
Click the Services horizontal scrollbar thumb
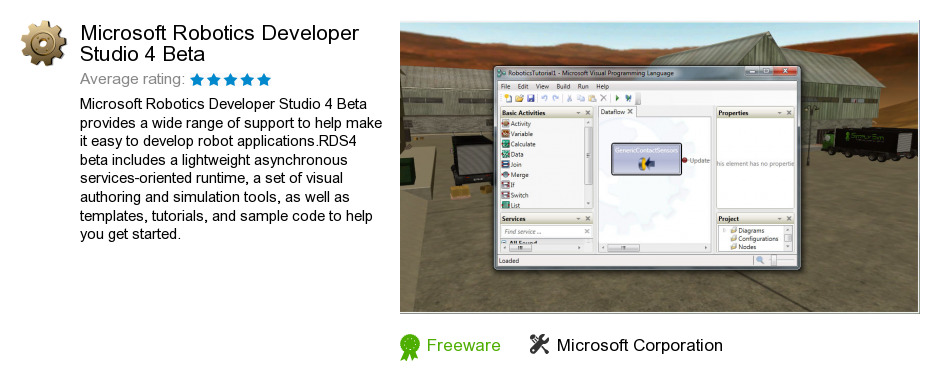coord(520,248)
